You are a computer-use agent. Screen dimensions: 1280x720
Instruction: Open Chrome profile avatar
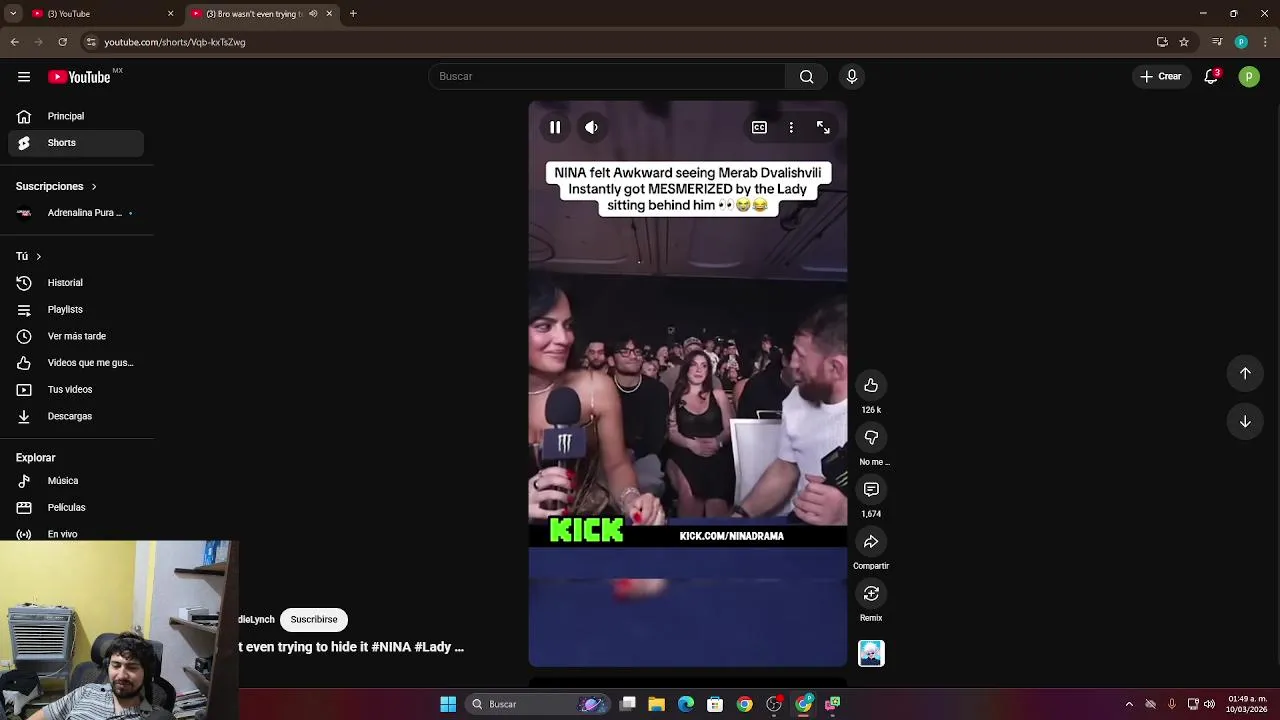click(1241, 42)
